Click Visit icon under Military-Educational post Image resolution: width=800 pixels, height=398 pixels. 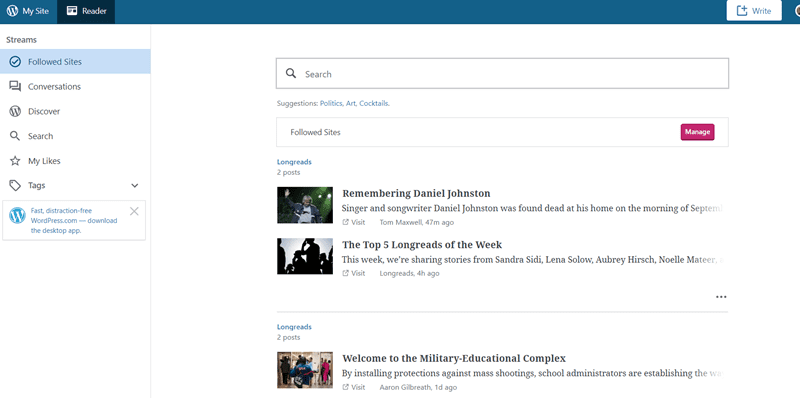pos(345,387)
